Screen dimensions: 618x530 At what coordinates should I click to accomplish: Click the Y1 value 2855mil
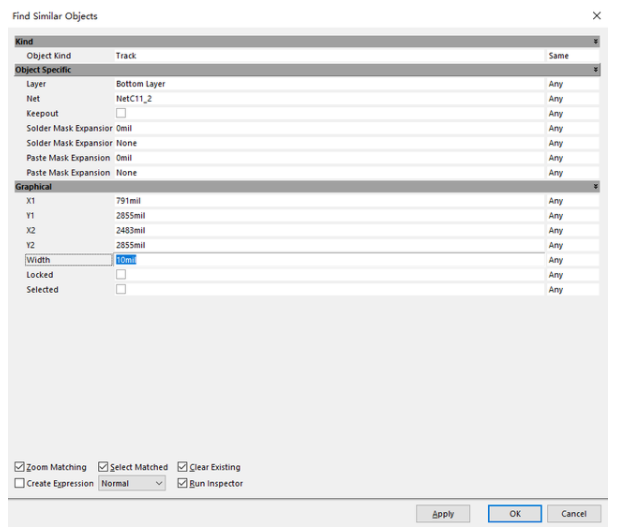pos(329,216)
